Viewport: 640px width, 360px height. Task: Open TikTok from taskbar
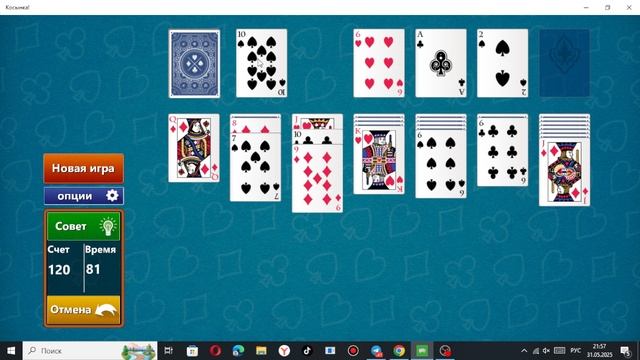tap(307, 351)
